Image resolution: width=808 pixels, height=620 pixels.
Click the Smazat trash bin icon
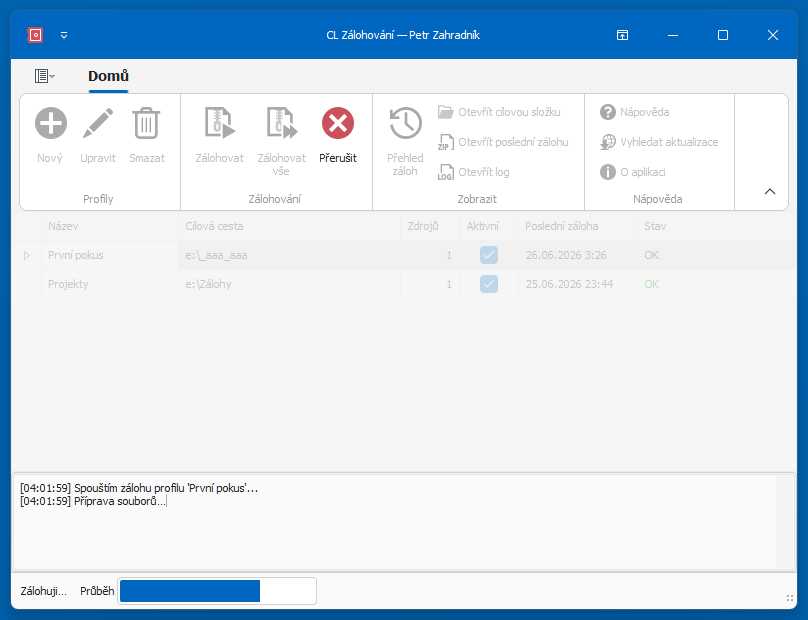(146, 123)
